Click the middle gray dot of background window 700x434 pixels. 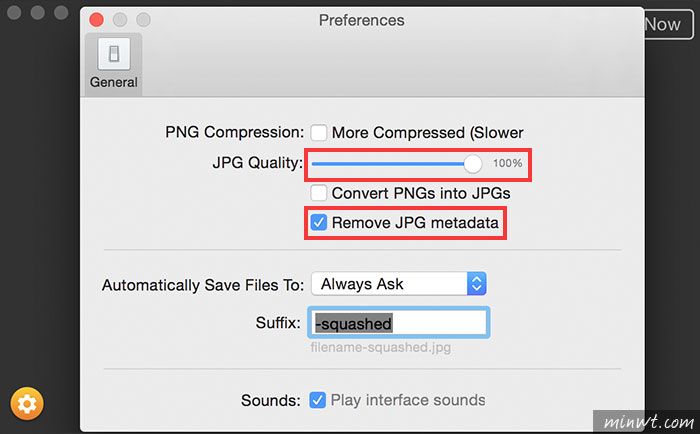38,13
